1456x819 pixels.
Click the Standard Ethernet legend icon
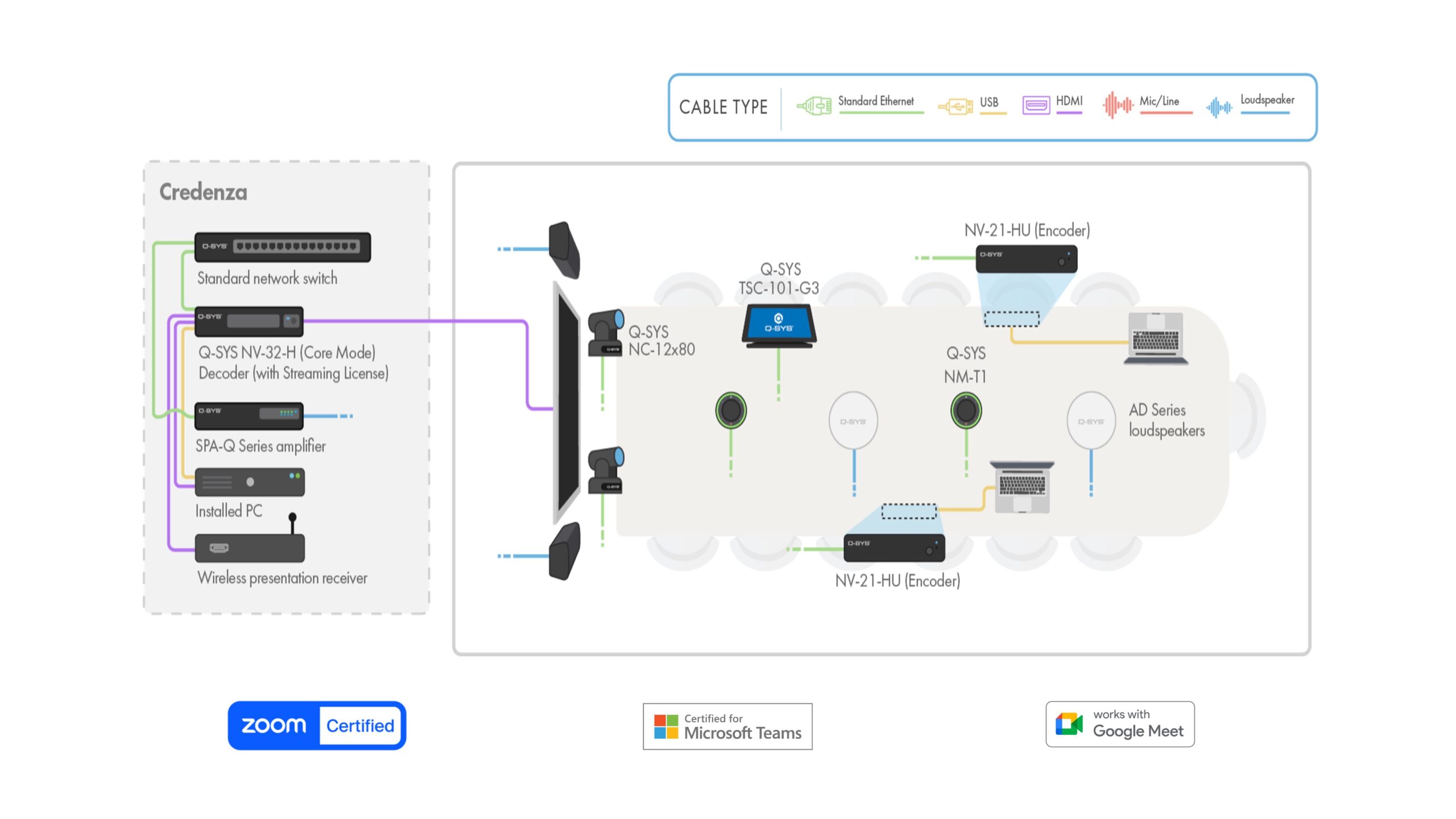tap(814, 106)
